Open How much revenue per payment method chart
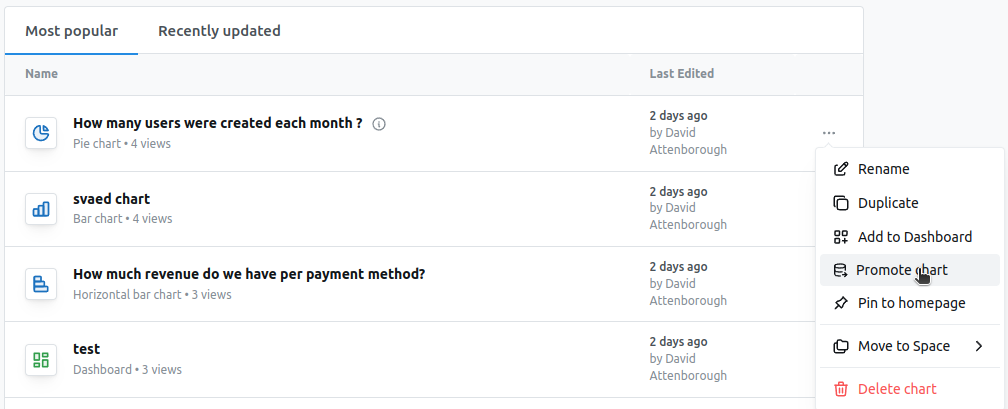This screenshot has height=409, width=1008. click(249, 275)
